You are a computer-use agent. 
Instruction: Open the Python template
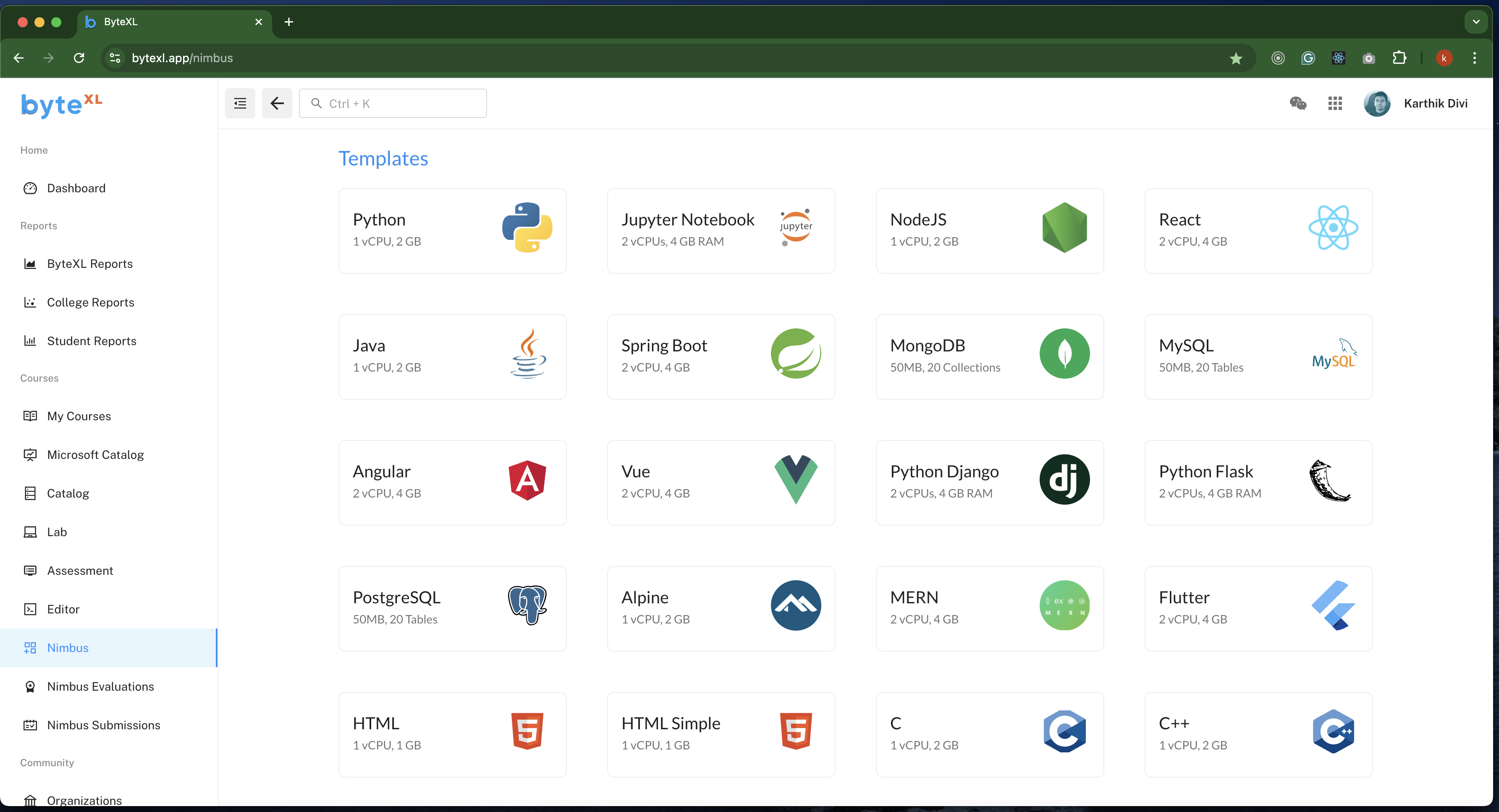[x=452, y=231]
